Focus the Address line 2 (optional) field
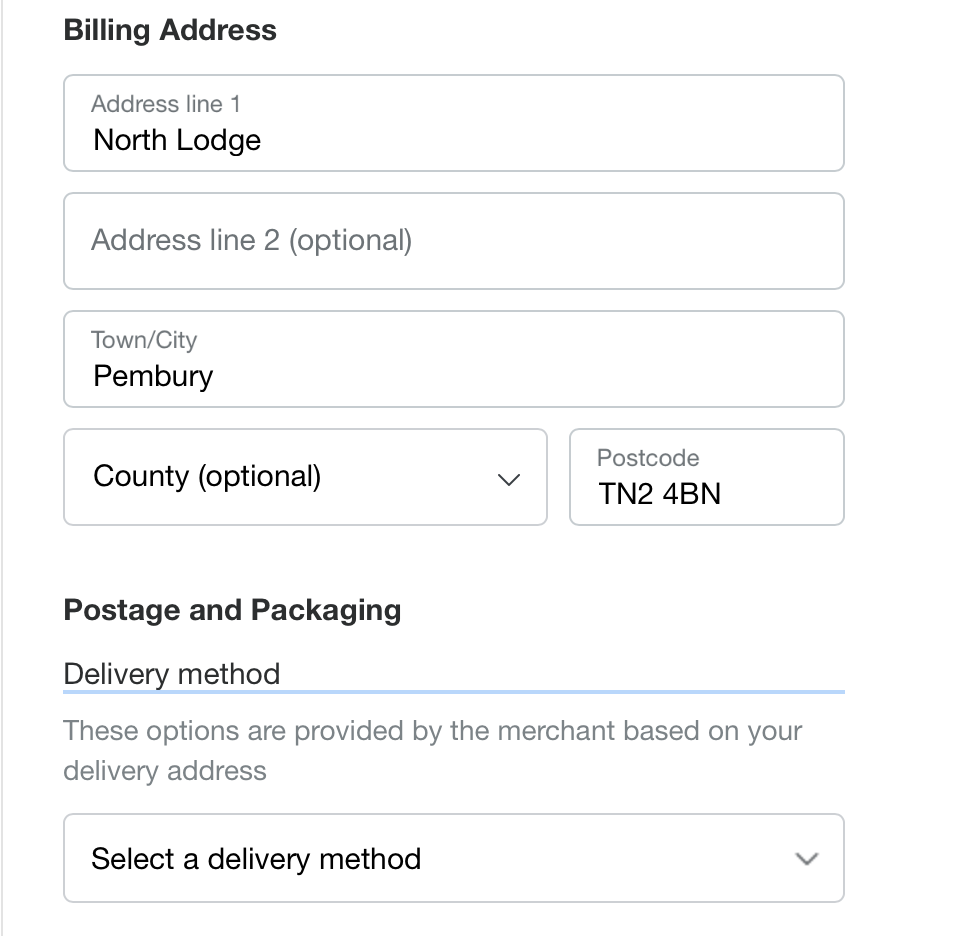The width and height of the screenshot is (958, 936). pos(453,241)
